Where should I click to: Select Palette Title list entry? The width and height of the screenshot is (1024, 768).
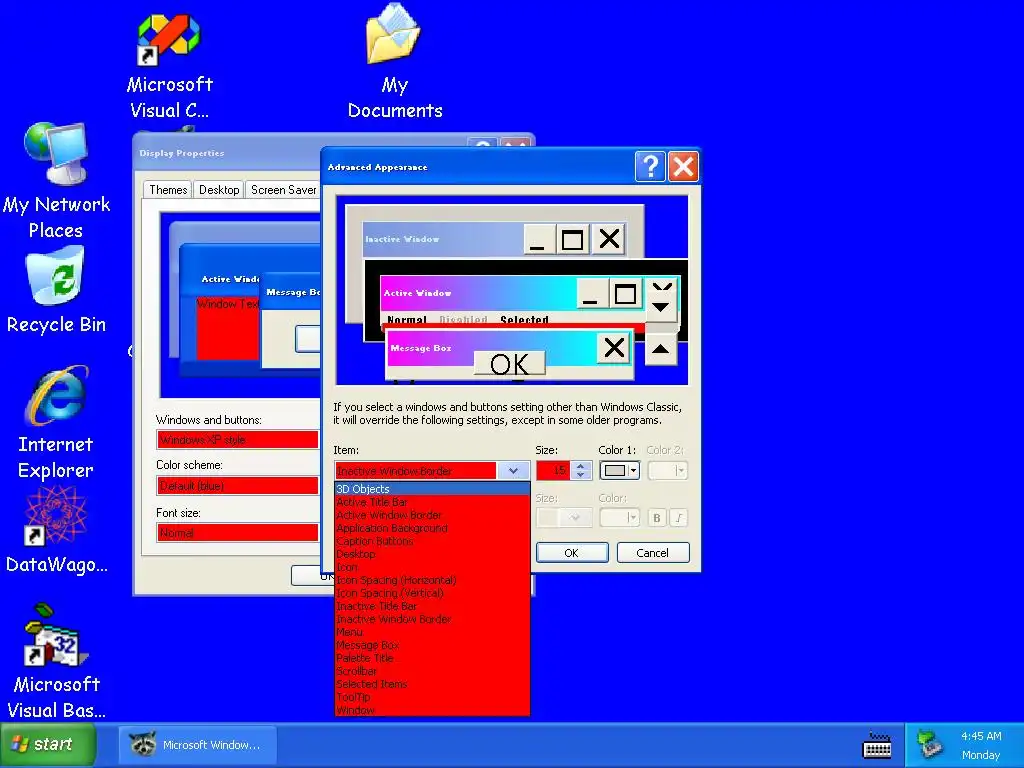point(432,658)
